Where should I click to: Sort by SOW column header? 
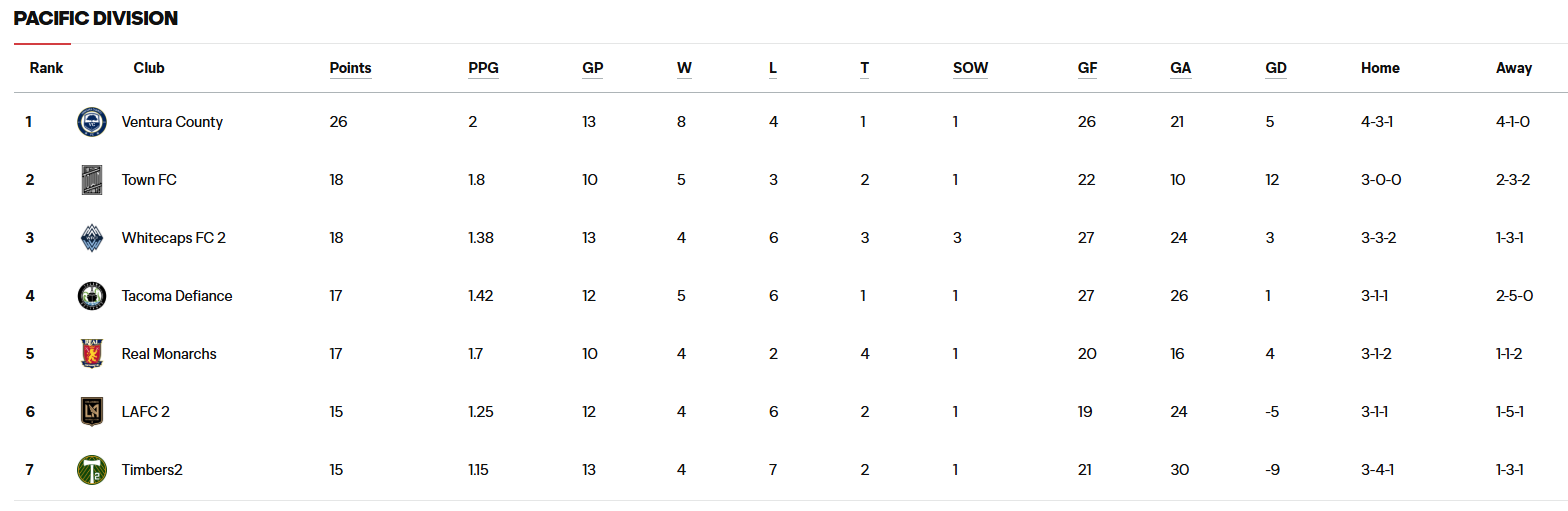(970, 68)
